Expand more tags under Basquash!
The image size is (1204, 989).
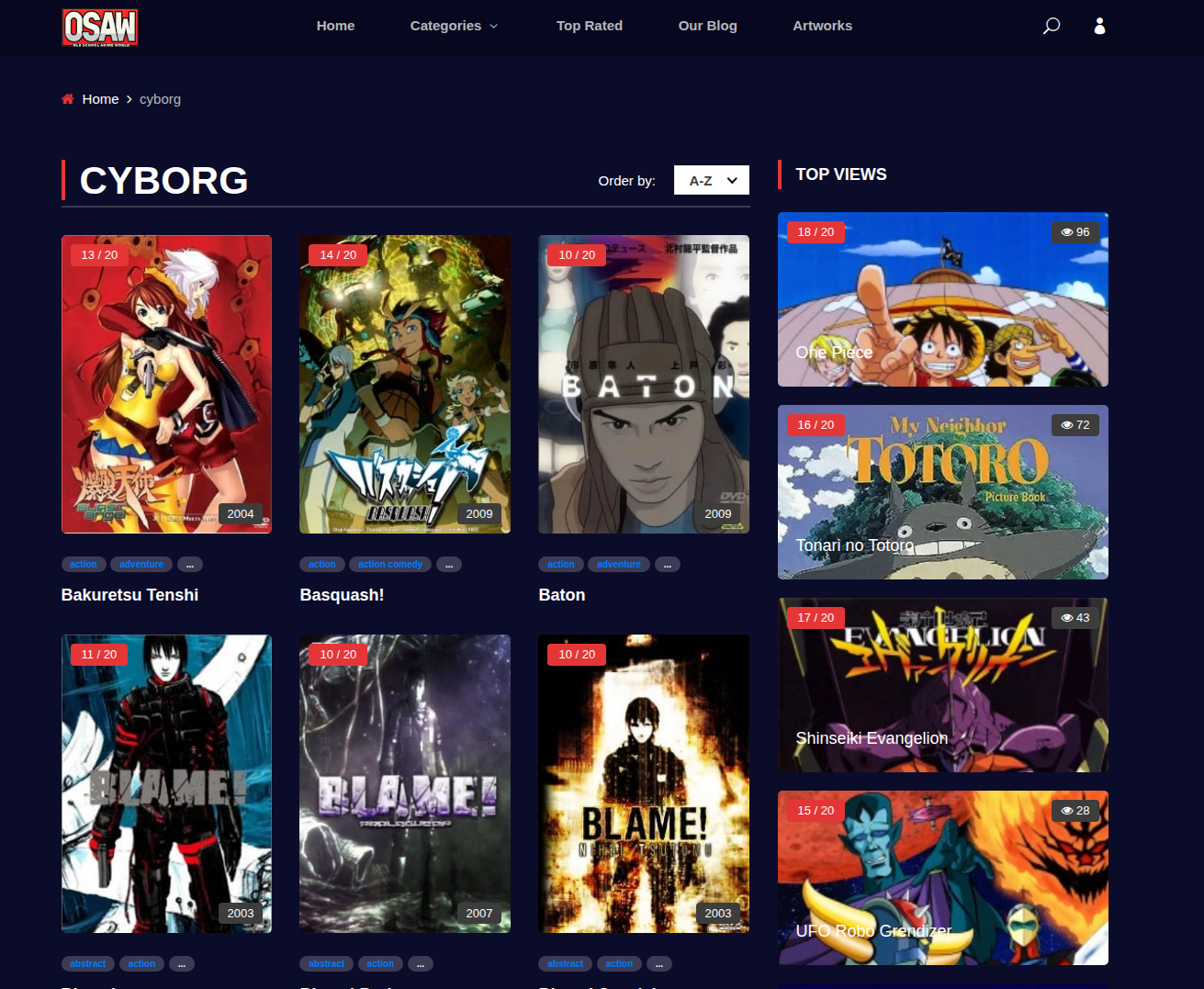tap(449, 565)
